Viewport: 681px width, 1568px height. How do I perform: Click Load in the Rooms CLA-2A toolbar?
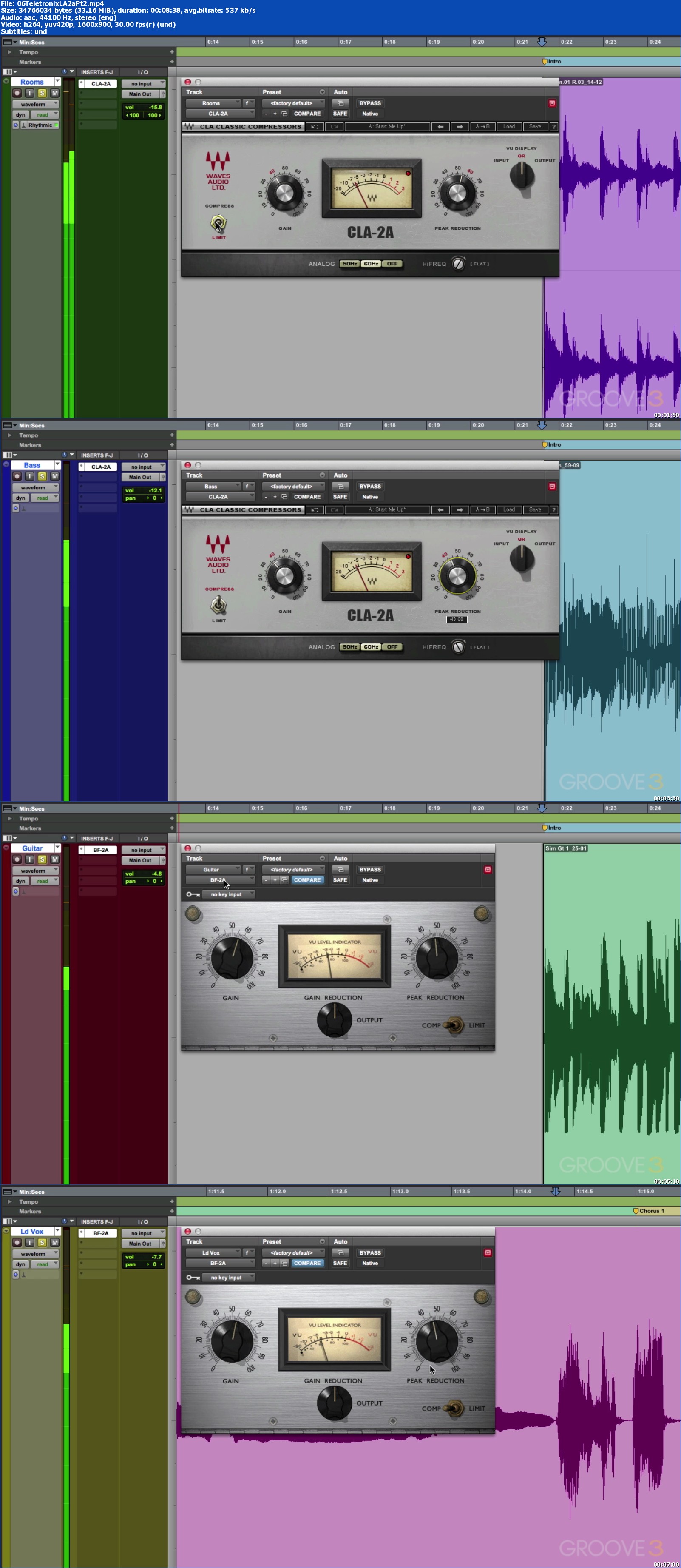pos(509,127)
